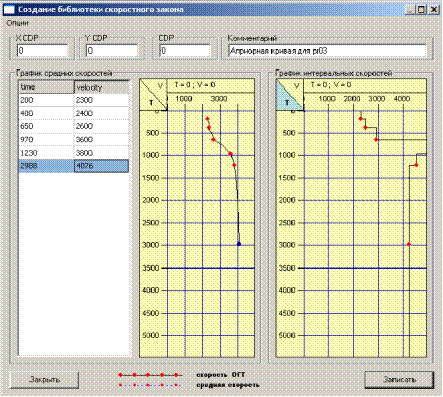Click the Закрыть button
The image size is (443, 397).
44,380
